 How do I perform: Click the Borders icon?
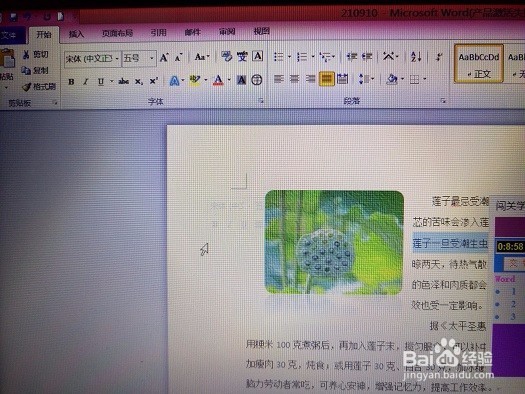415,79
